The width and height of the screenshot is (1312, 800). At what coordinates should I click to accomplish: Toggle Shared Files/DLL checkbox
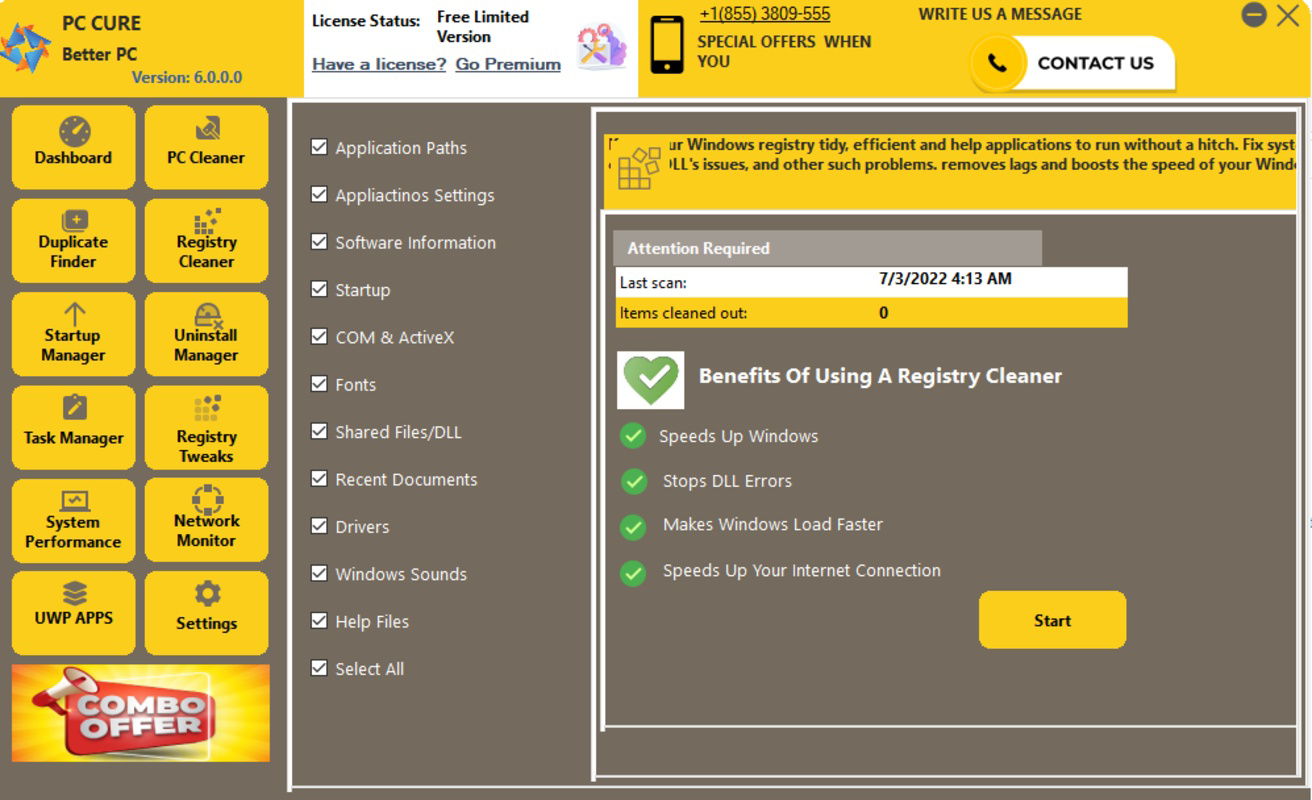319,431
